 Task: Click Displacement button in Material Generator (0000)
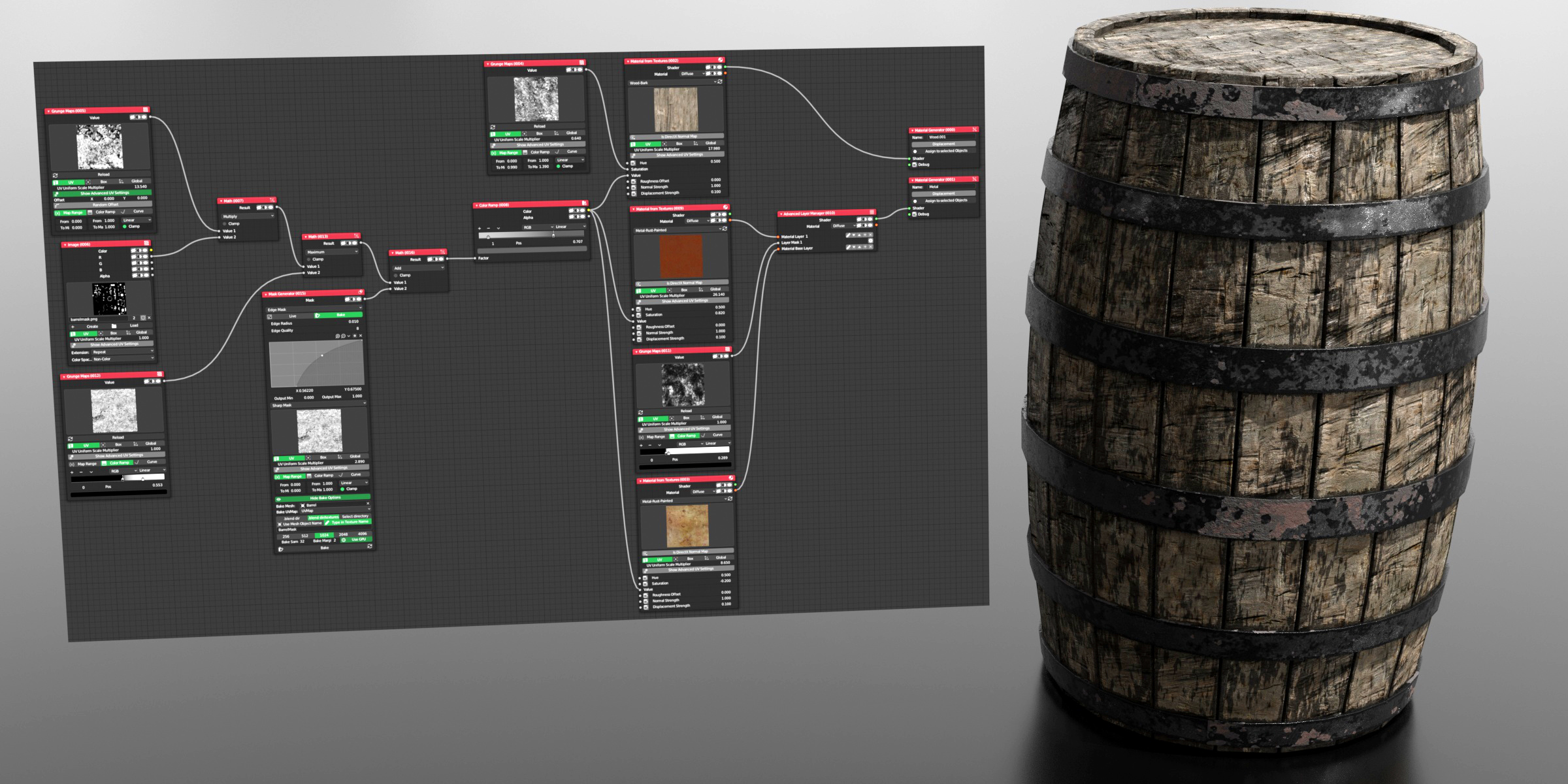(943, 144)
